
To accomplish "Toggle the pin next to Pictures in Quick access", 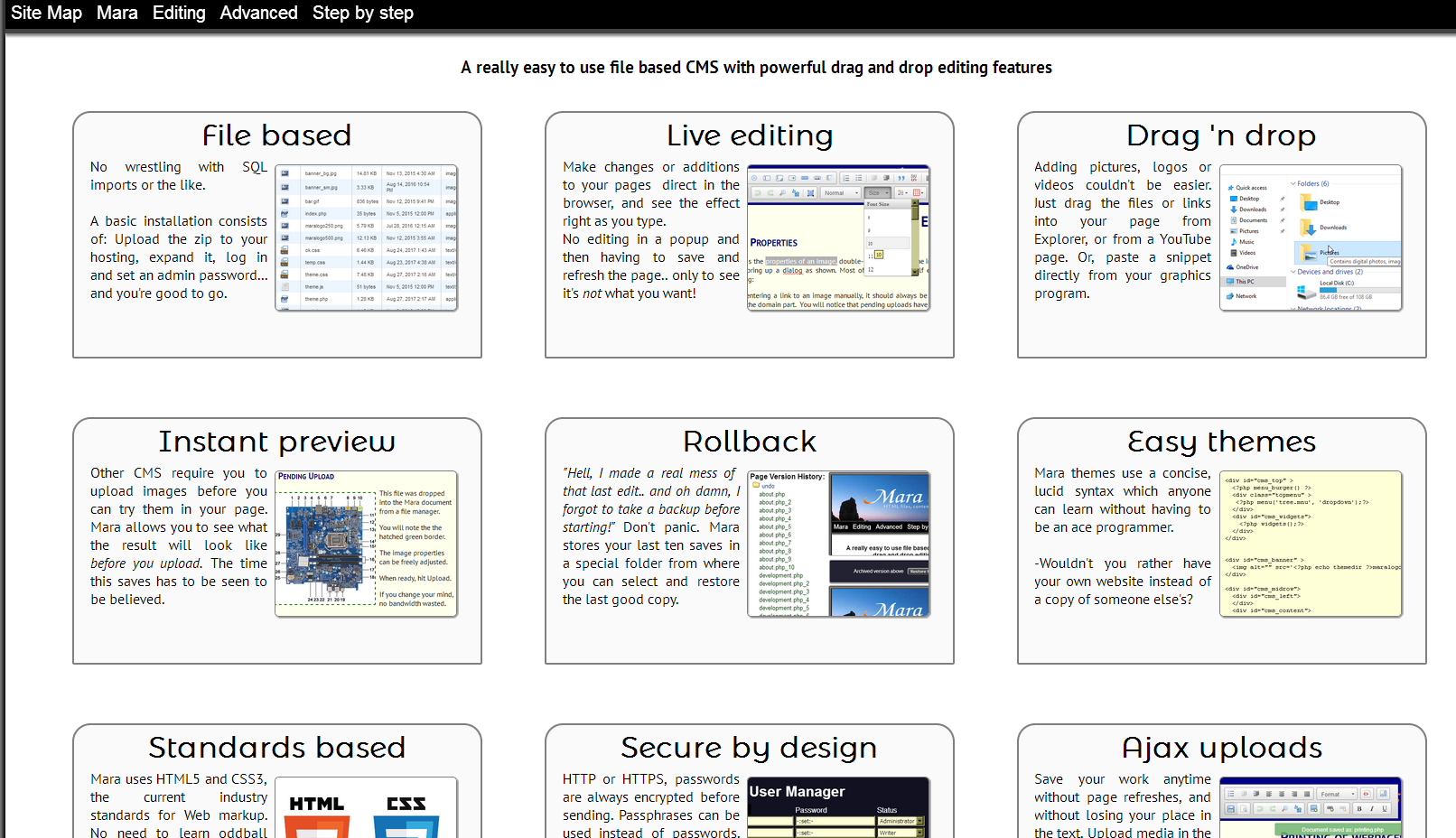I will 1281,231.
